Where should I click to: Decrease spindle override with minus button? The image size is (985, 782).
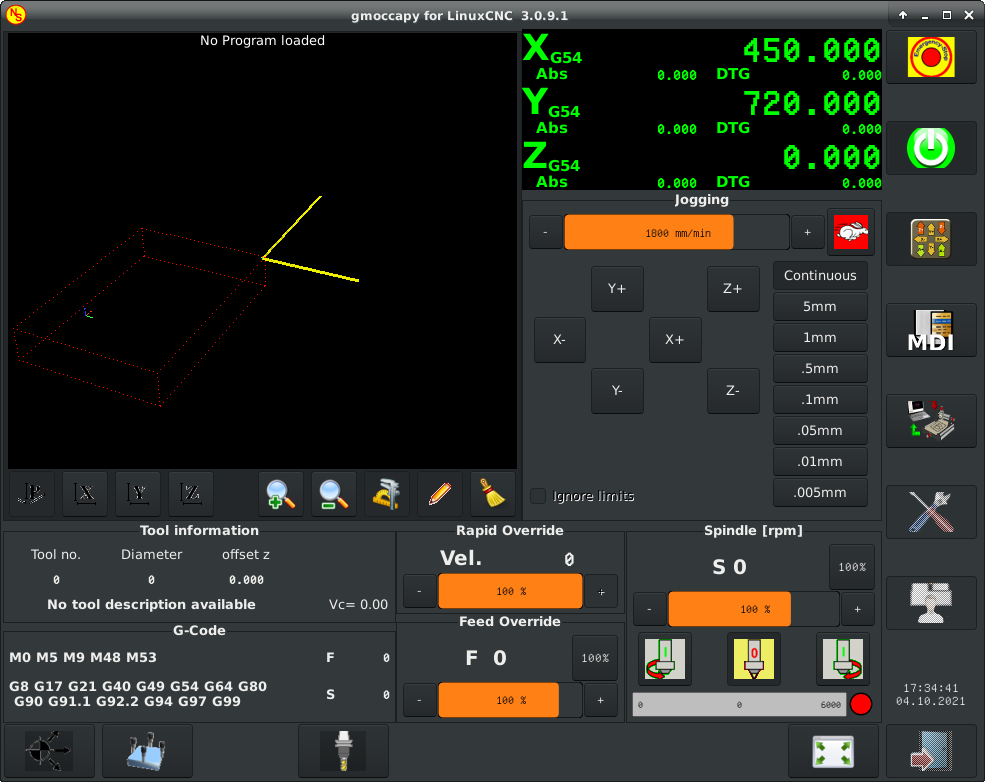(650, 609)
